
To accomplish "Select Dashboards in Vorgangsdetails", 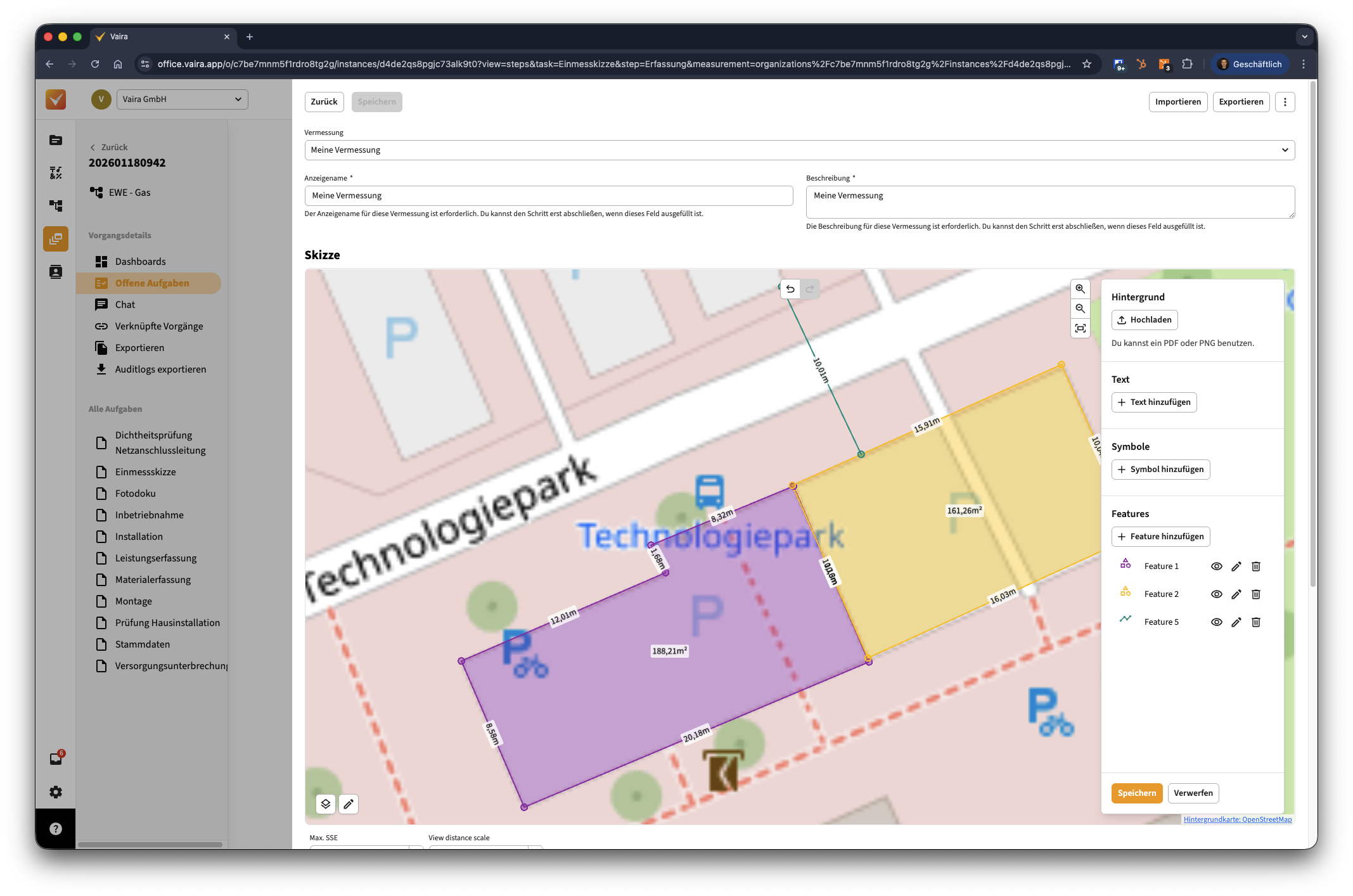I will click(140, 262).
